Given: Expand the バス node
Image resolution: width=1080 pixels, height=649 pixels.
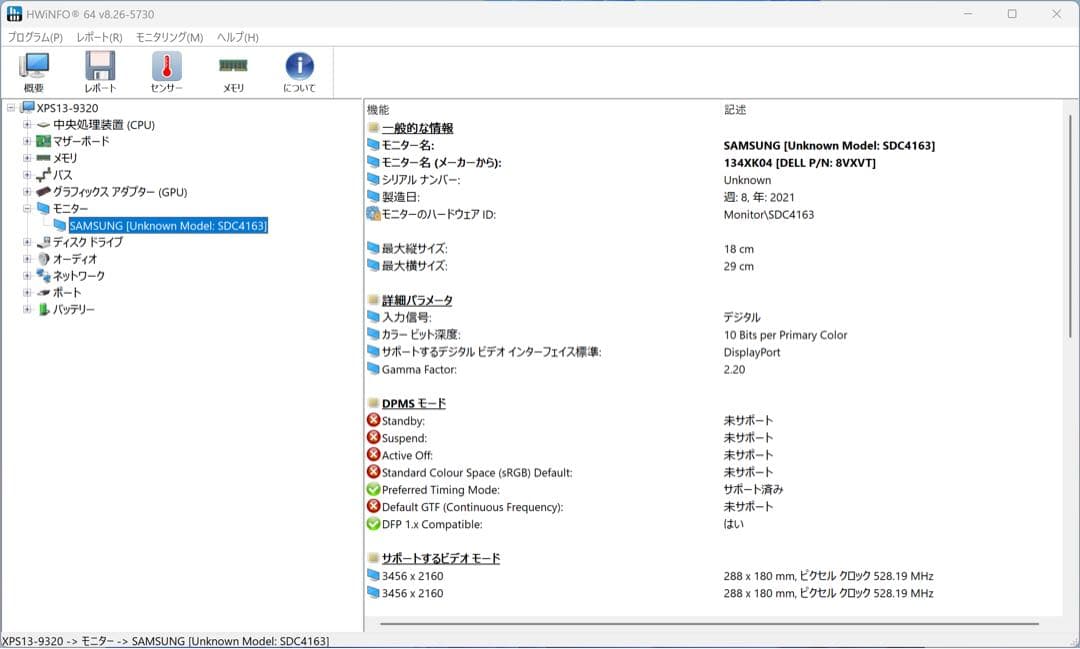Looking at the screenshot, I should tap(26, 174).
